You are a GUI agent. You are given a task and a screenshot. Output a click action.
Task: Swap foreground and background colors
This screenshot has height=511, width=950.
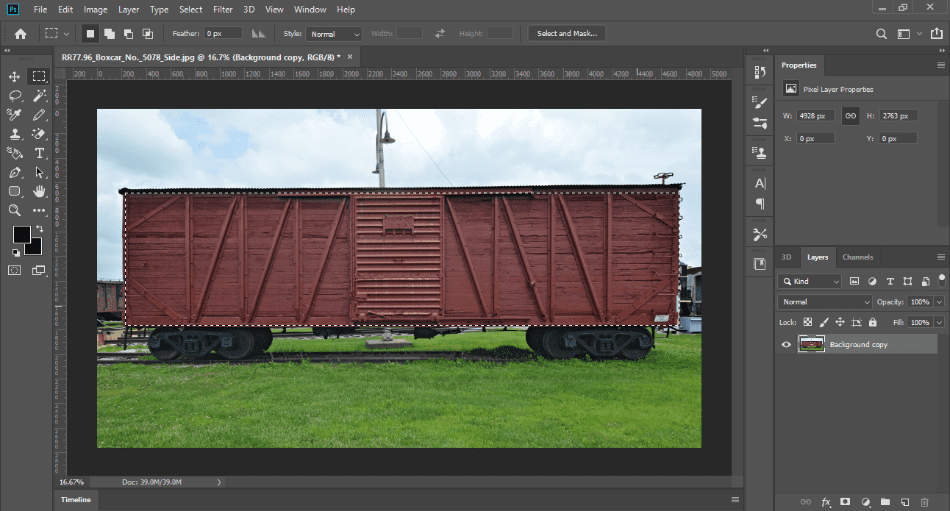click(39, 229)
